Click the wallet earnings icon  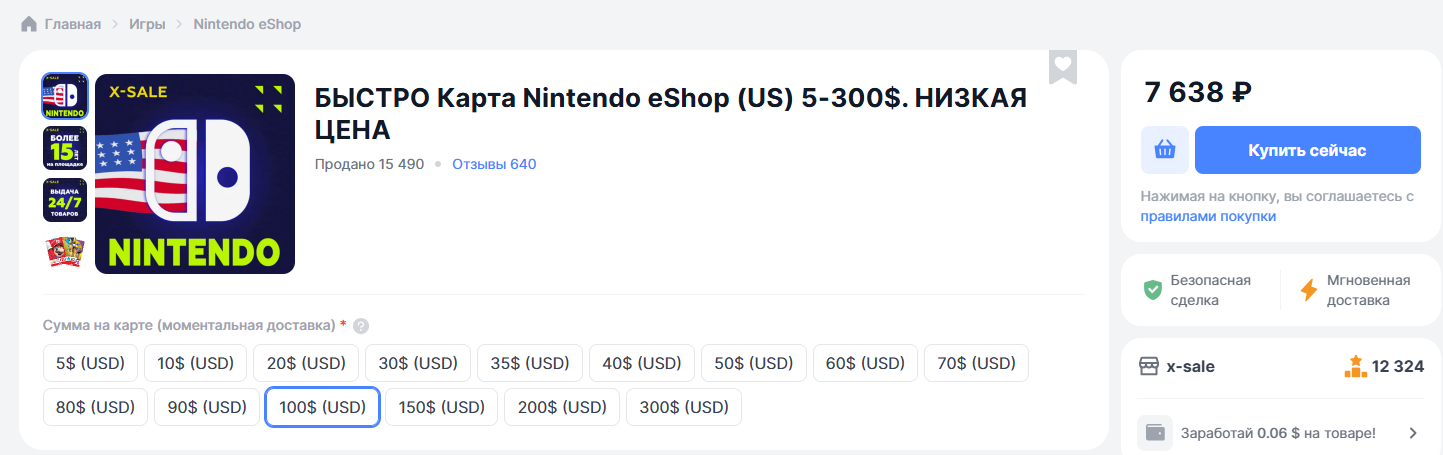[1155, 433]
